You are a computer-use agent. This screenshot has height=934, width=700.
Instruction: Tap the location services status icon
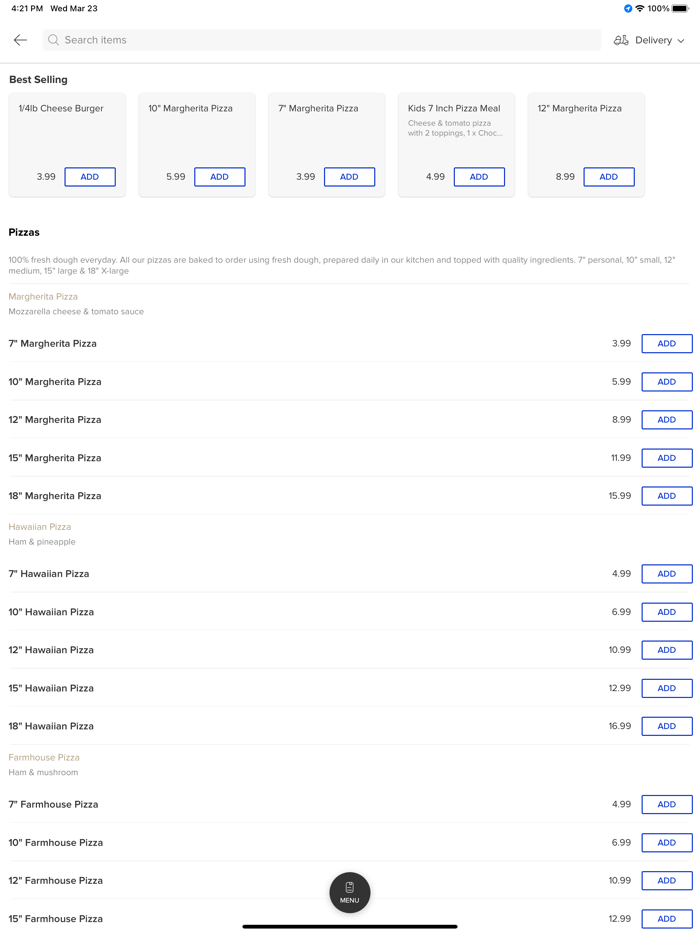pos(628,9)
